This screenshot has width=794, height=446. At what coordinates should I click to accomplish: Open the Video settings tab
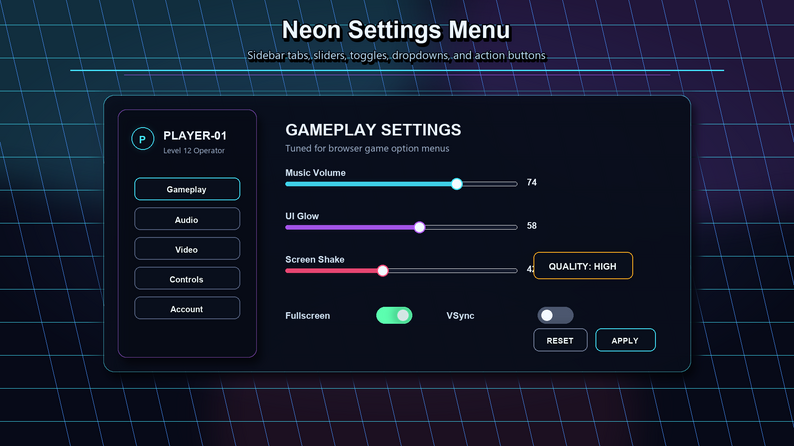(187, 249)
